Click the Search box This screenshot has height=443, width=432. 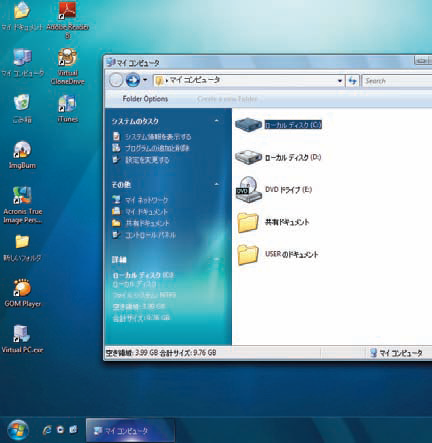[x=397, y=81]
